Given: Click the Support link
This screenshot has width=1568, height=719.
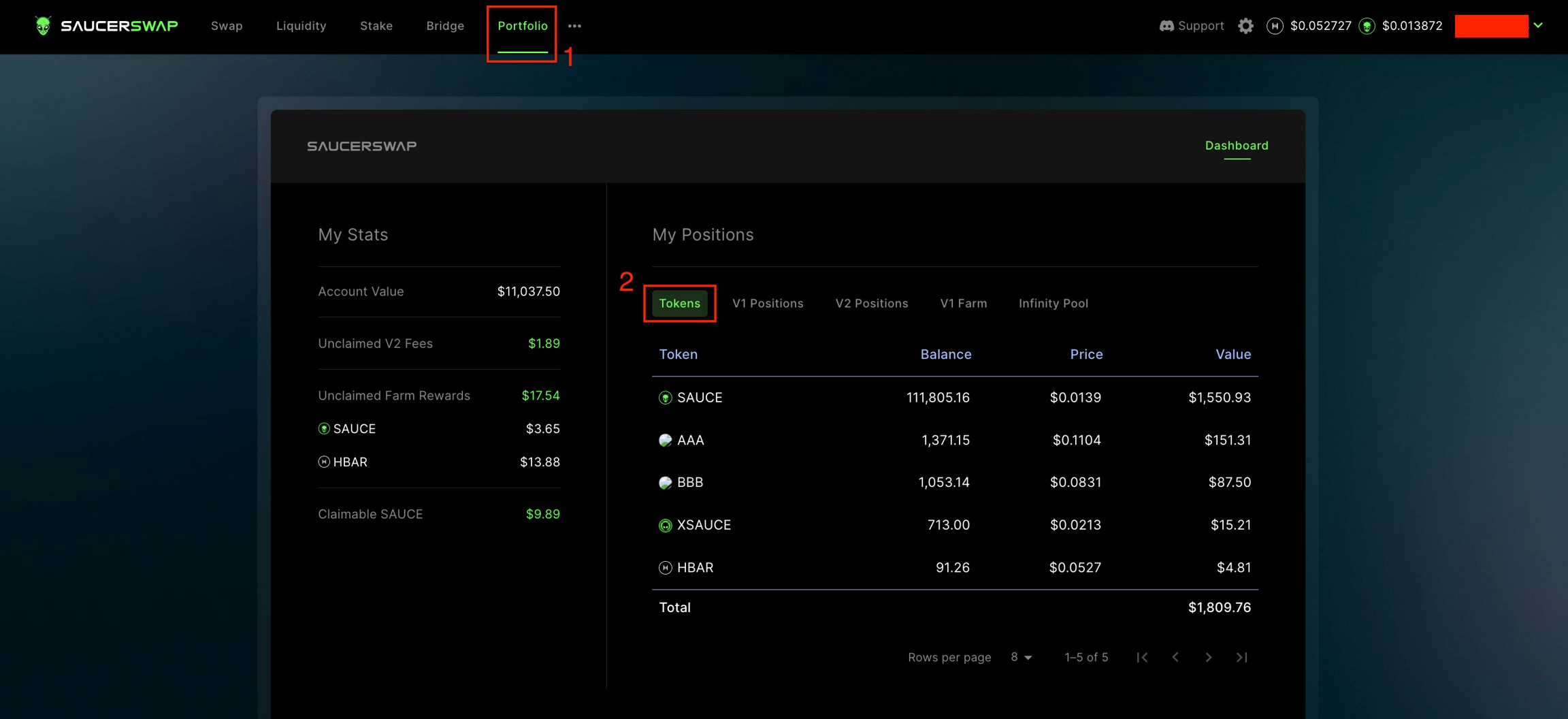Looking at the screenshot, I should tap(1201, 26).
